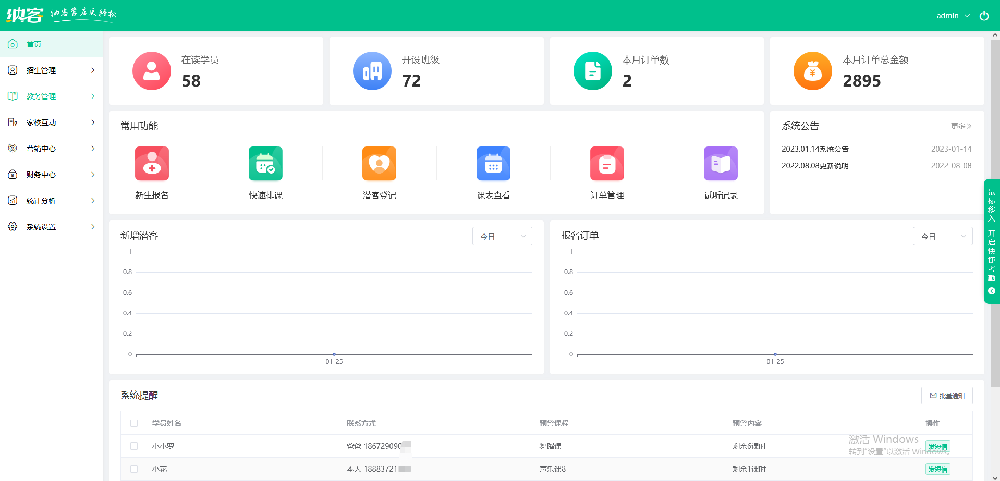
Task: Click the 2023-01-14 announcement date
Action: pyautogui.click(x=951, y=149)
